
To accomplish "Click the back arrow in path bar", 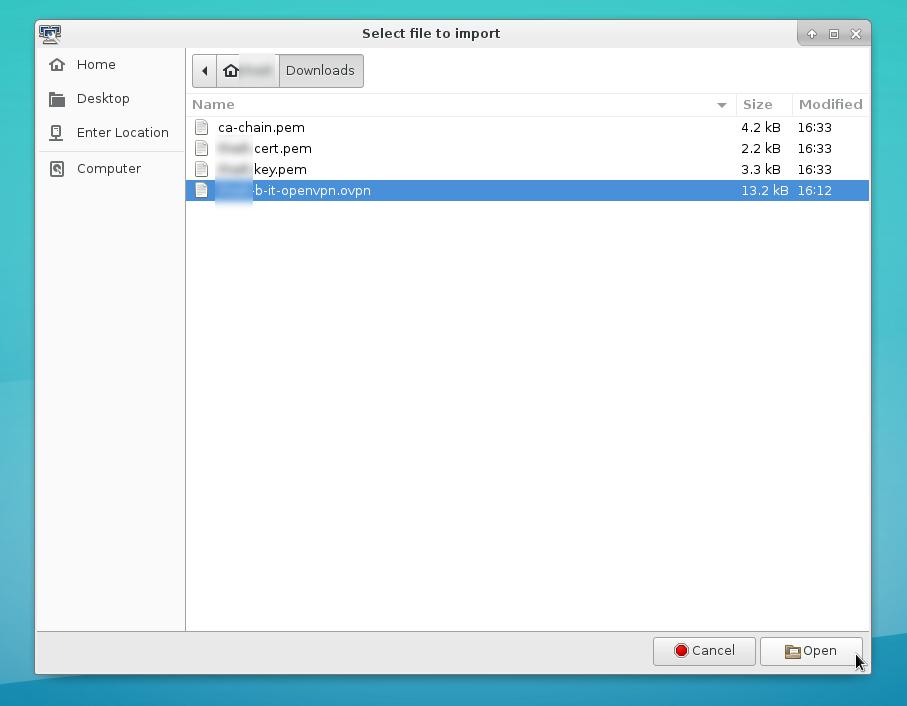I will pyautogui.click(x=205, y=71).
